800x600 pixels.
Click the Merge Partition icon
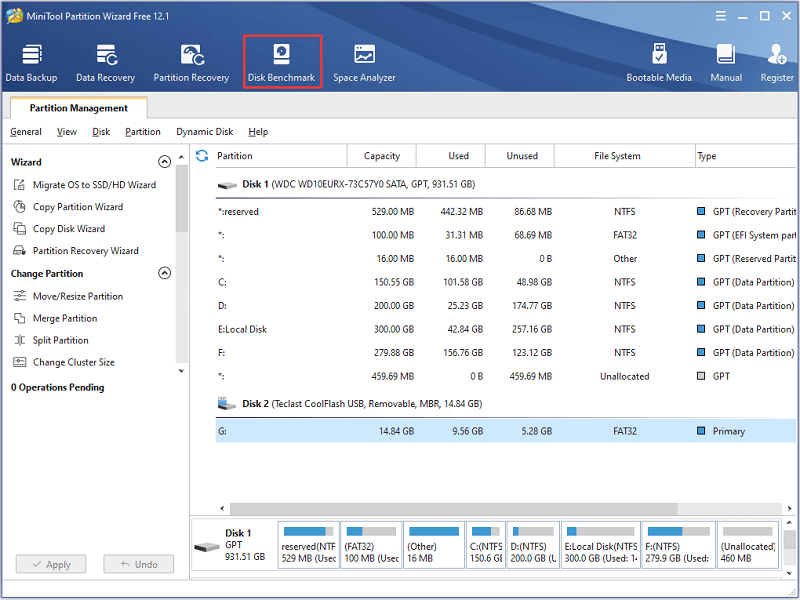point(19,318)
